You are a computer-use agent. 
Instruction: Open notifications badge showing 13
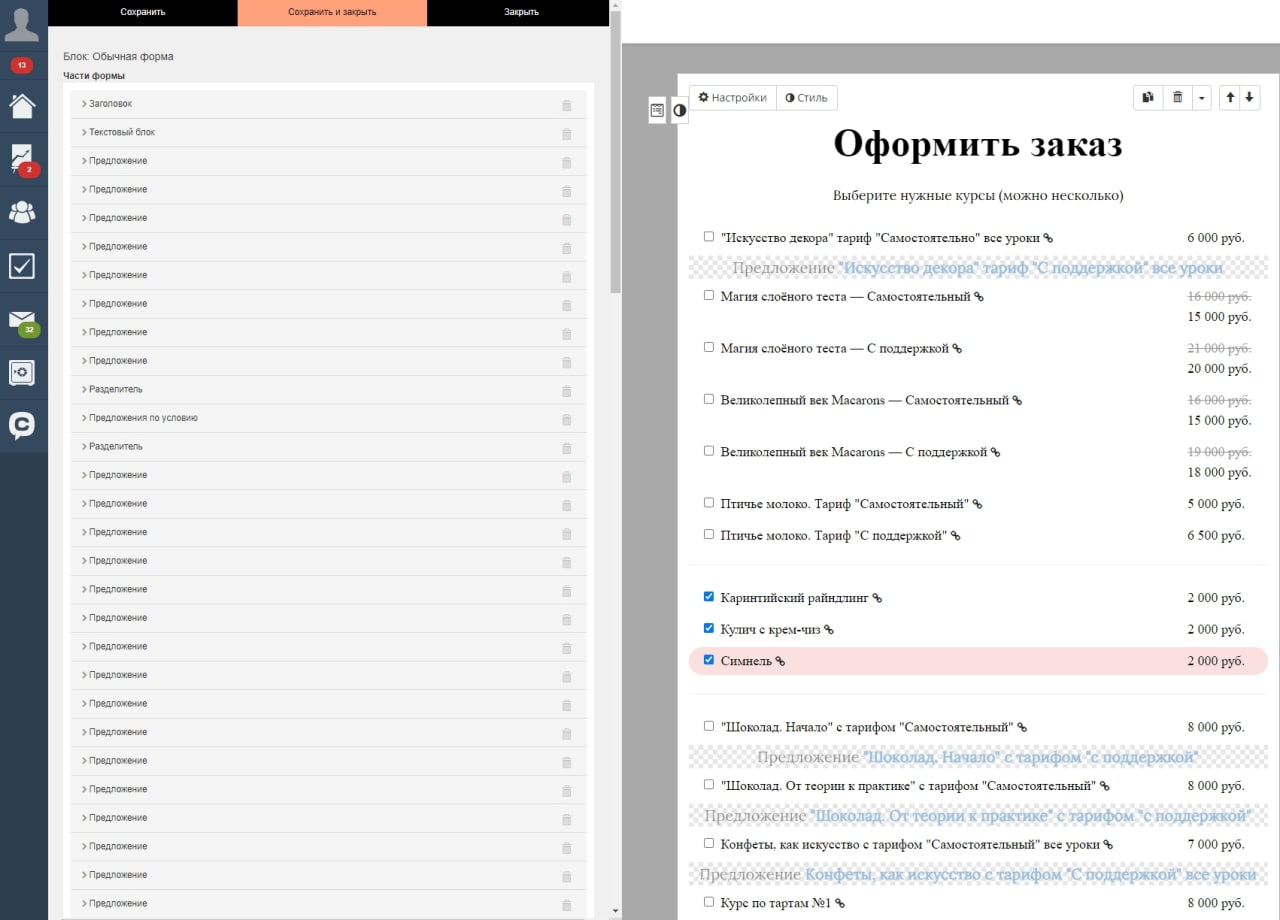(22, 65)
